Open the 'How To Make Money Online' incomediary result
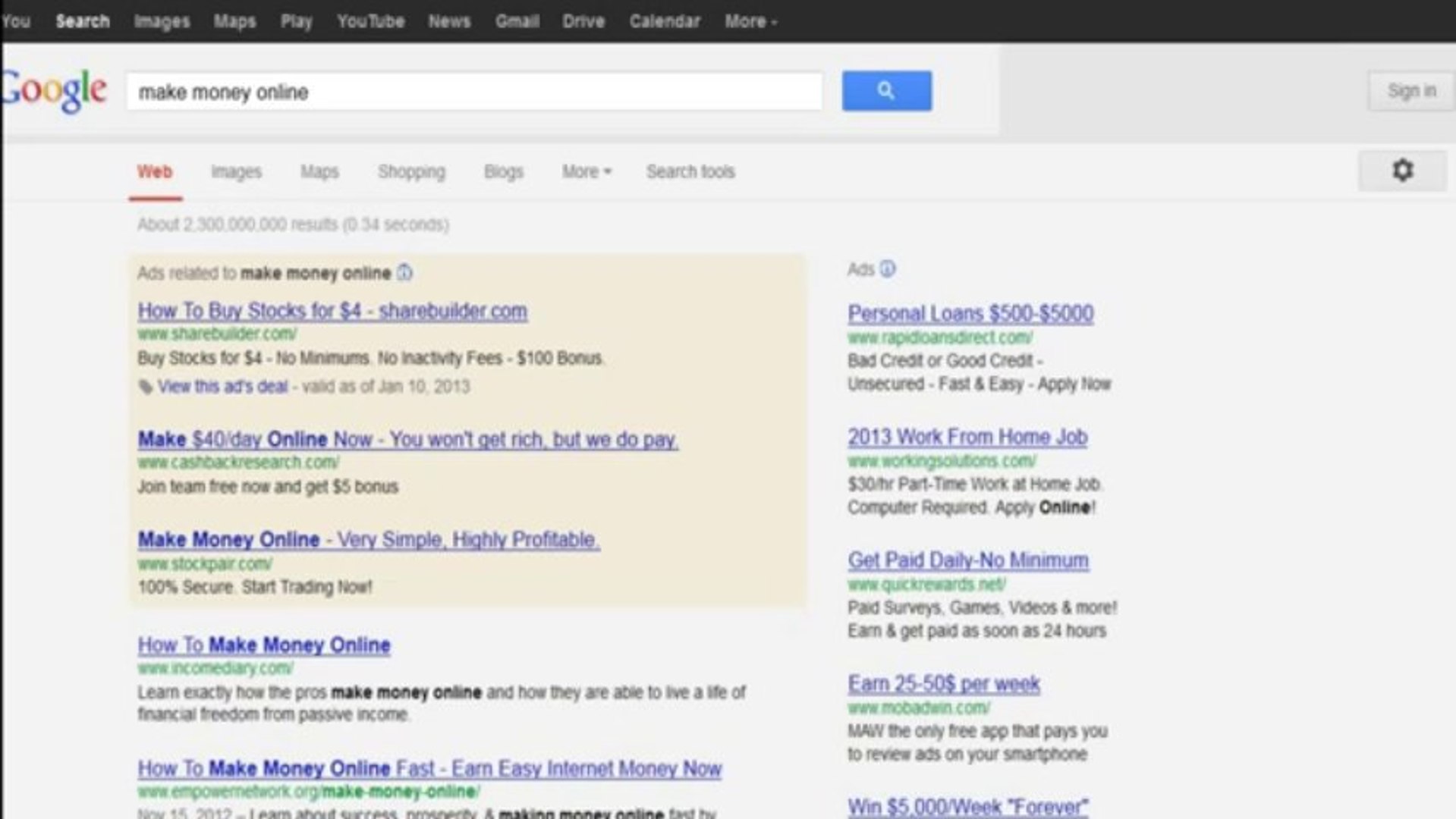The height and width of the screenshot is (819, 1456). click(264, 645)
